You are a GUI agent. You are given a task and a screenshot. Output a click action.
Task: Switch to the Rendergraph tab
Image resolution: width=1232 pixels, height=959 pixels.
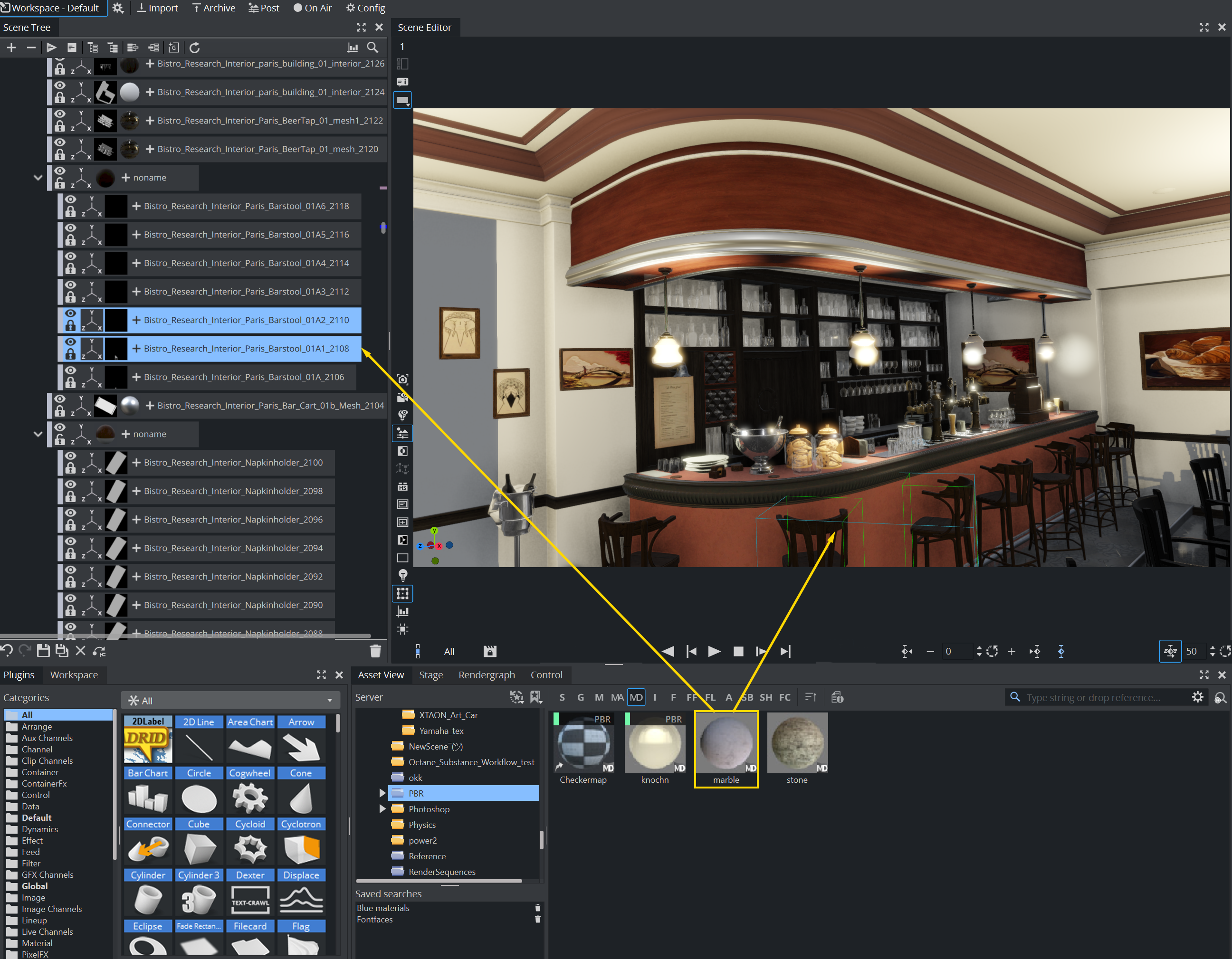[x=486, y=675]
